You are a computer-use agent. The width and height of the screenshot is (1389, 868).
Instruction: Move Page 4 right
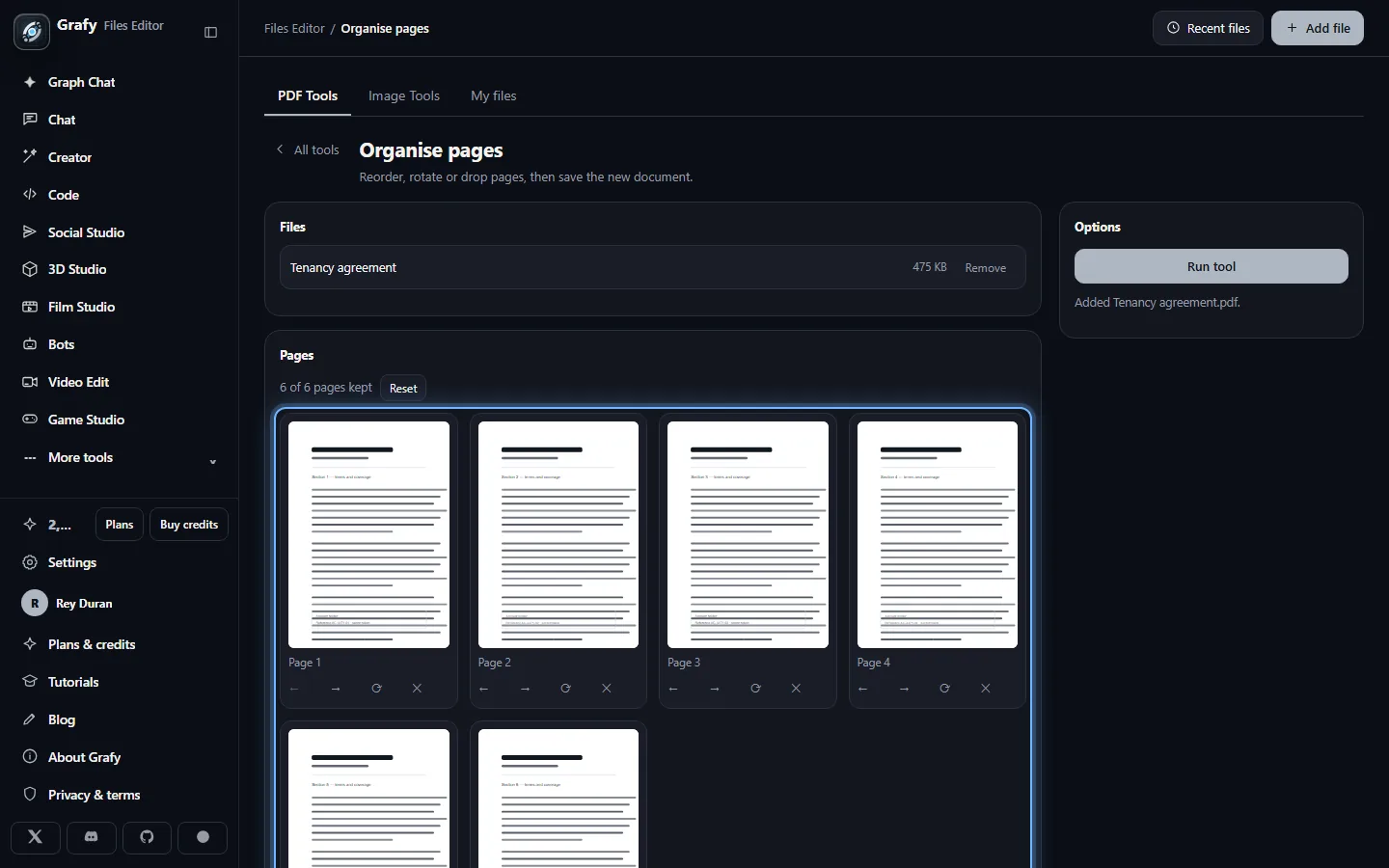(x=904, y=689)
